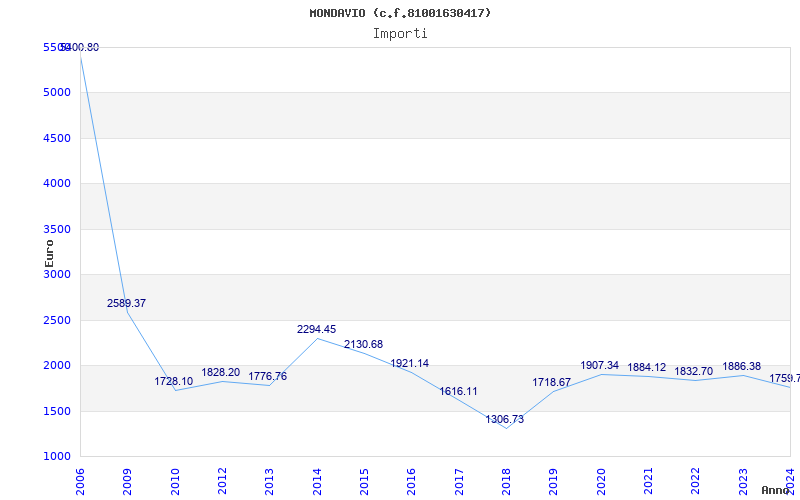Screen dimensions: 800x500
Task: Click the data label 1776.76
Action: pyautogui.click(x=268, y=377)
